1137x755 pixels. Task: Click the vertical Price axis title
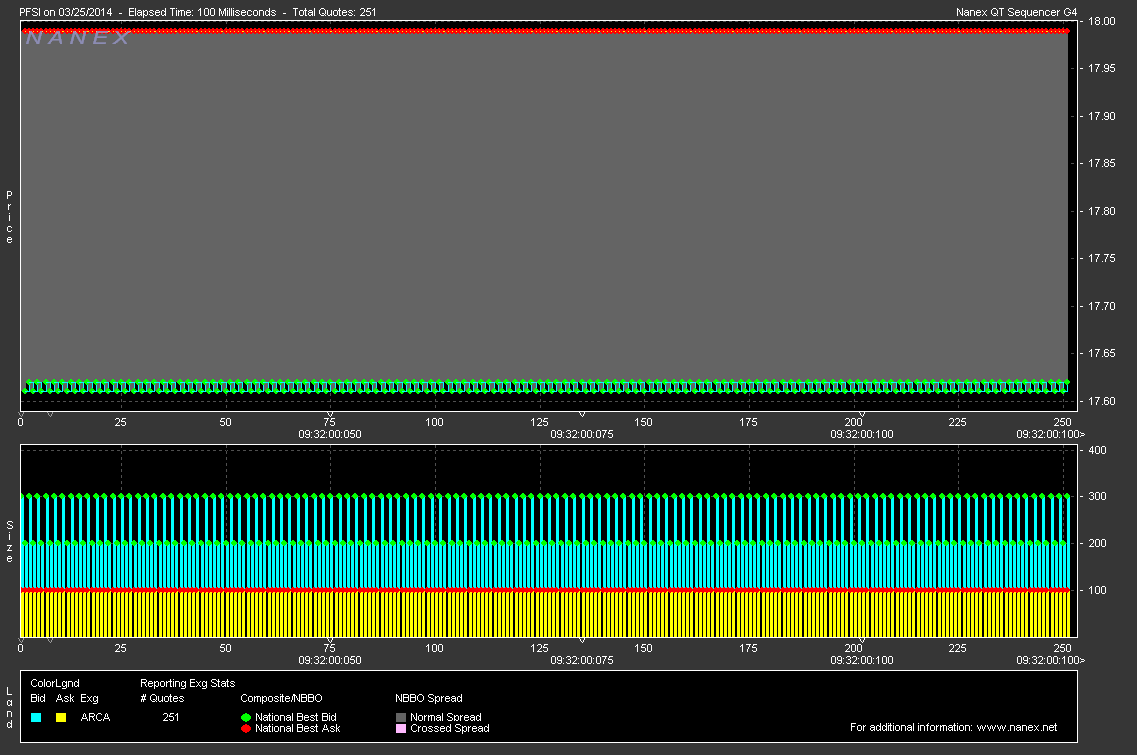tap(9, 217)
